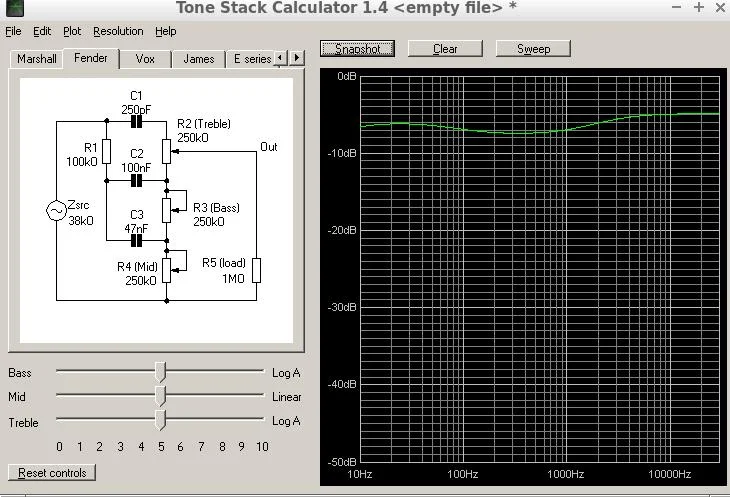Viewport: 730px width, 497px height.
Task: Select the R4 Mid potentiometer symbol
Action: click(167, 266)
